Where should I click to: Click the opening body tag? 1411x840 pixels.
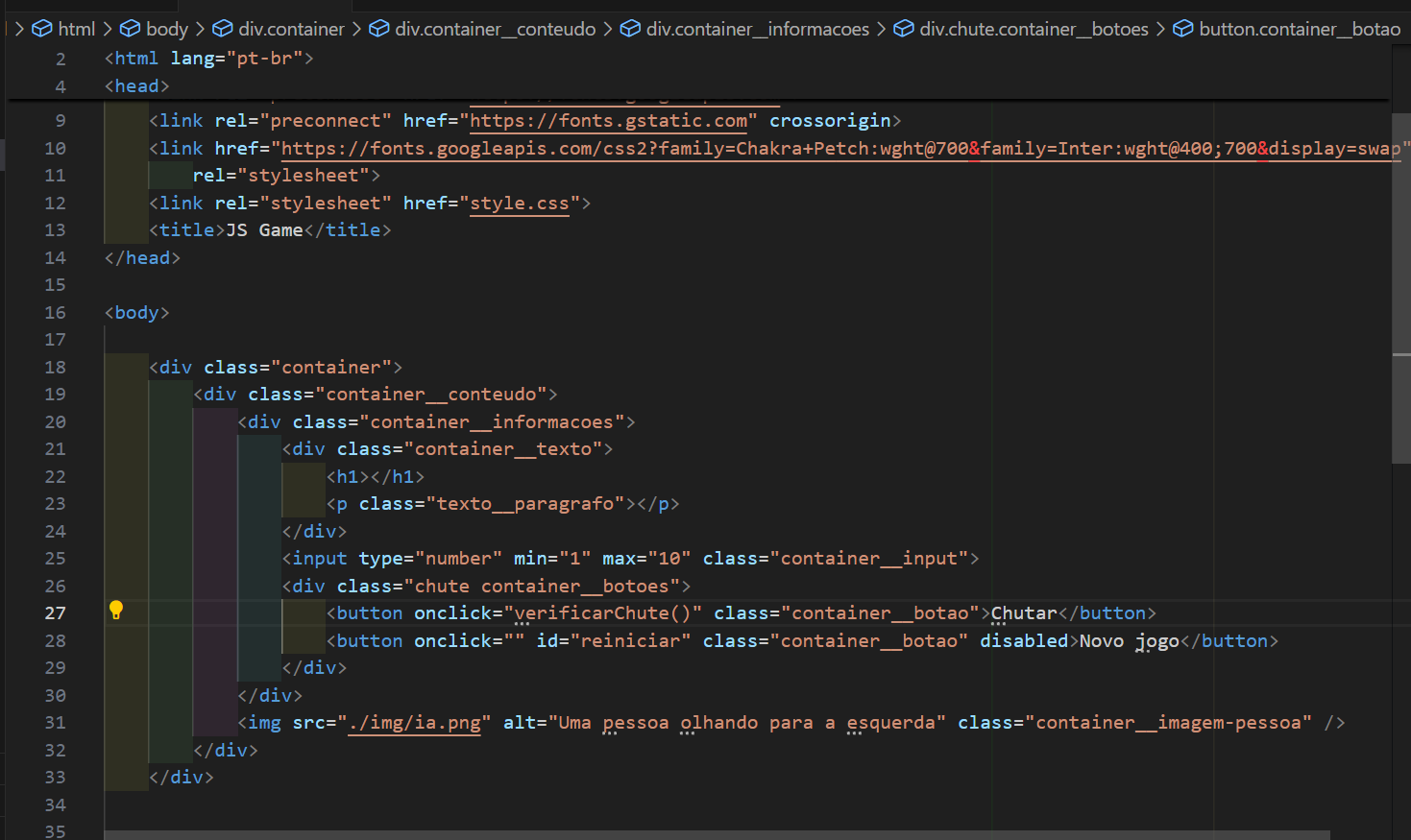point(137,313)
